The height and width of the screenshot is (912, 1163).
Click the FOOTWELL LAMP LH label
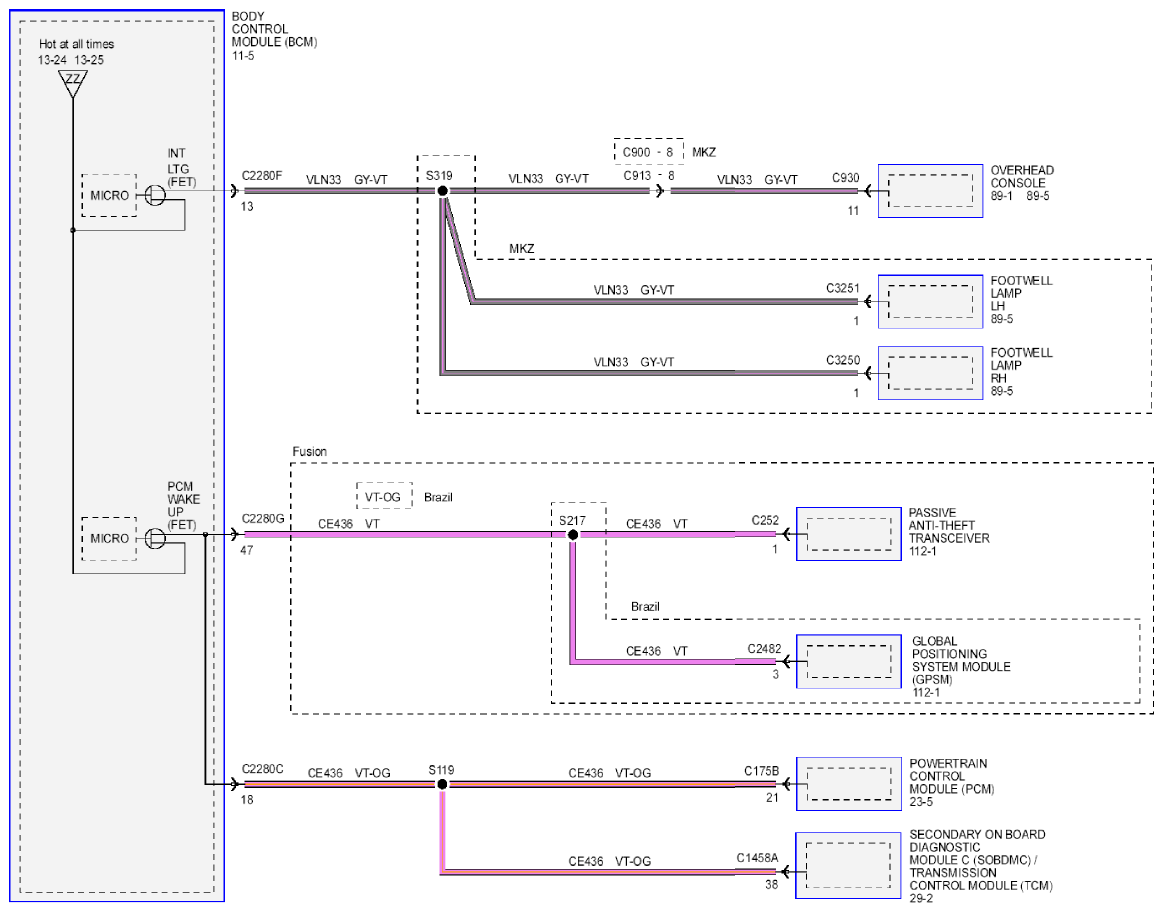1021,293
